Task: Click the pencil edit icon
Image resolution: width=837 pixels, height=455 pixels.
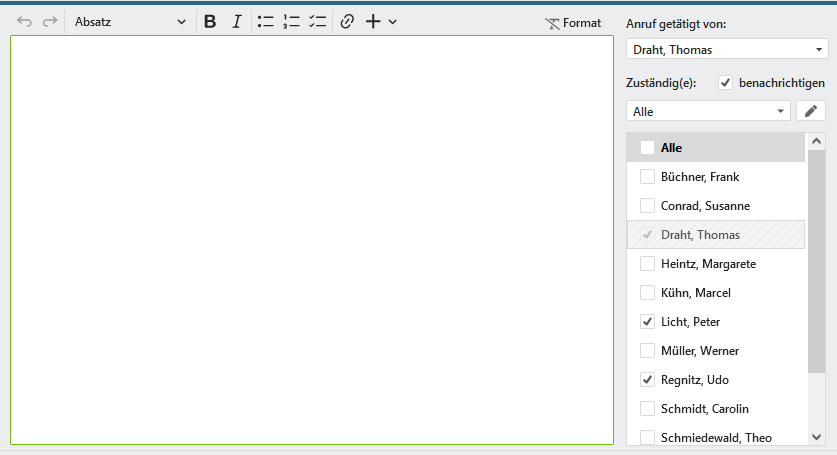Action: [811, 111]
